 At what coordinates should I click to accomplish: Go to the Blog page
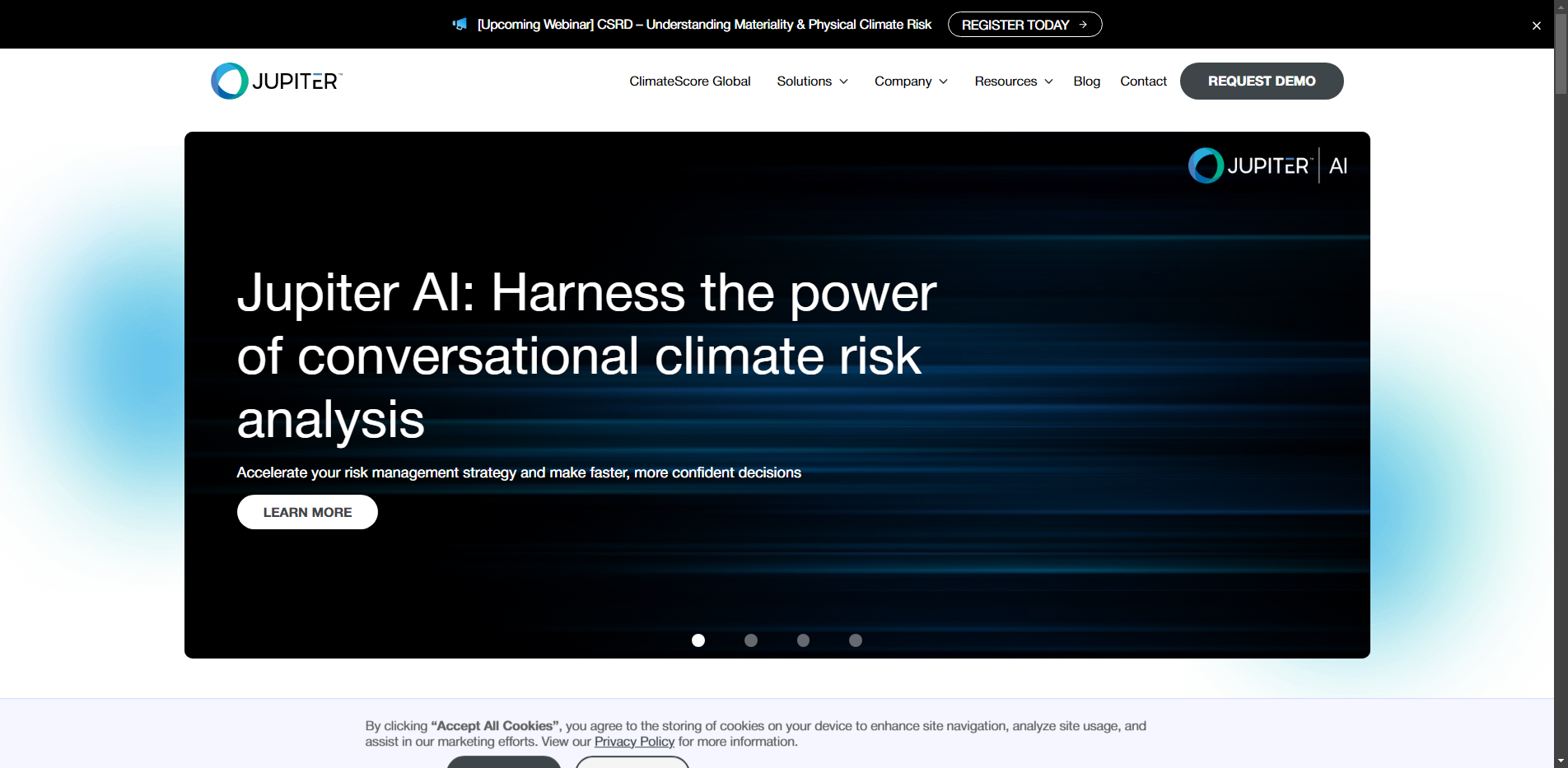coord(1086,81)
